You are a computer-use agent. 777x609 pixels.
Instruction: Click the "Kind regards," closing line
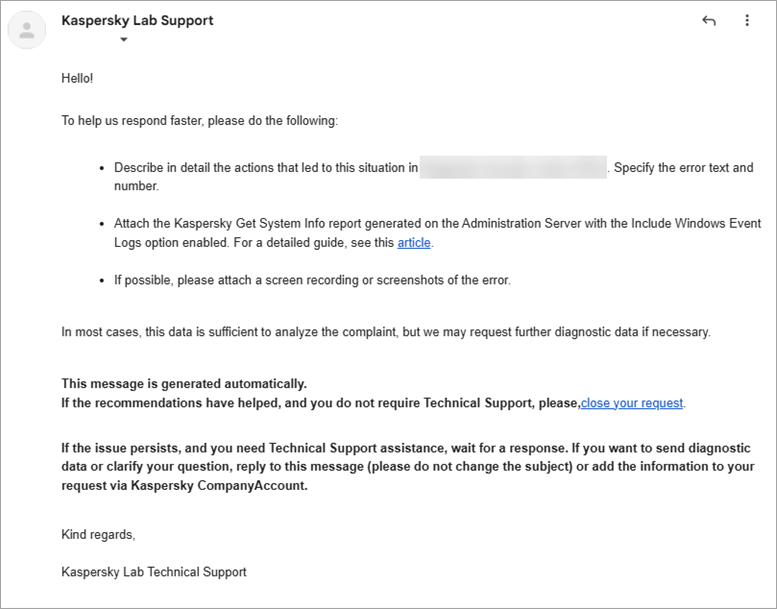(98, 534)
